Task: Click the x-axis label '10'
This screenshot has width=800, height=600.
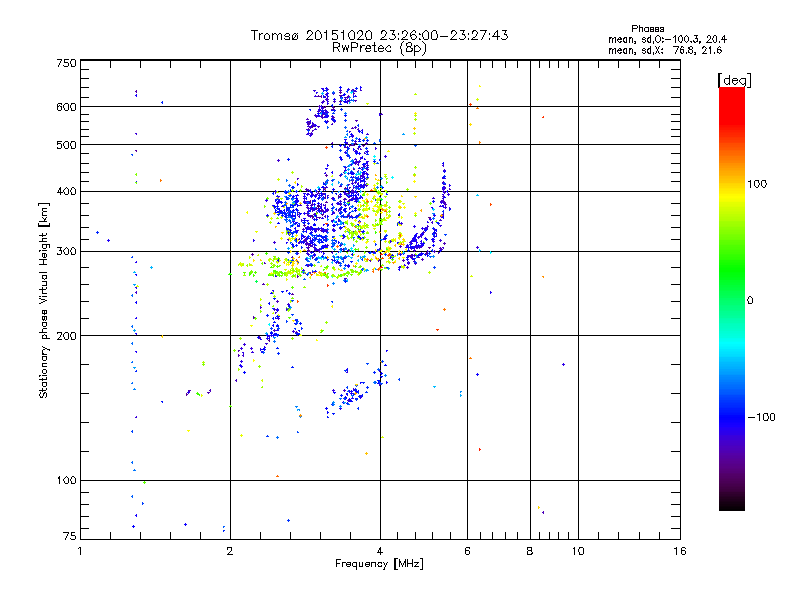Action: pos(578,551)
